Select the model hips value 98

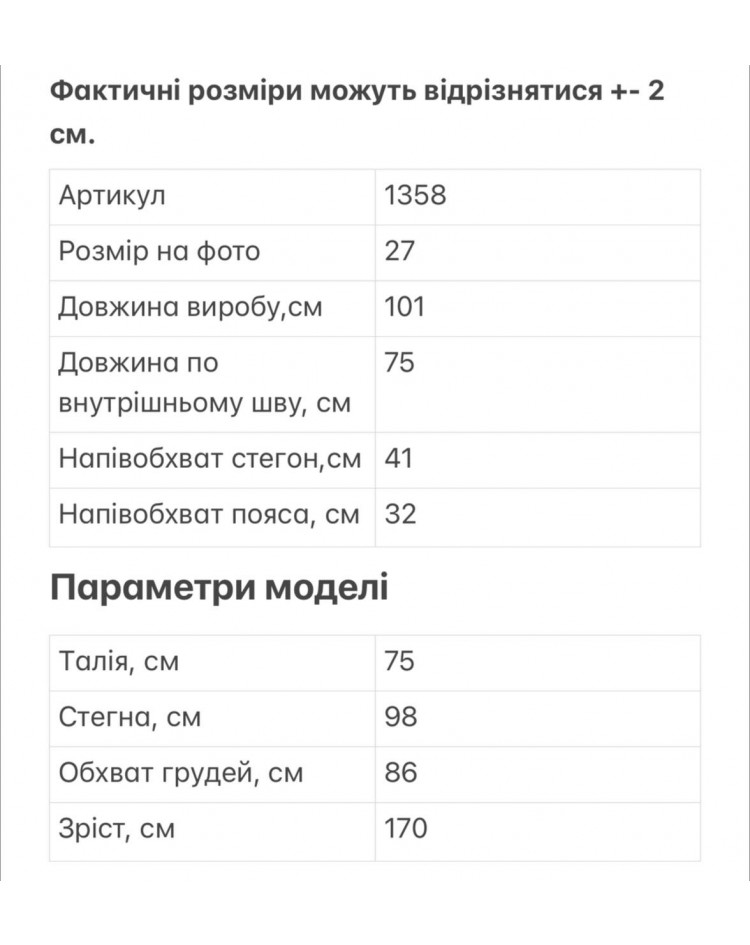401,717
